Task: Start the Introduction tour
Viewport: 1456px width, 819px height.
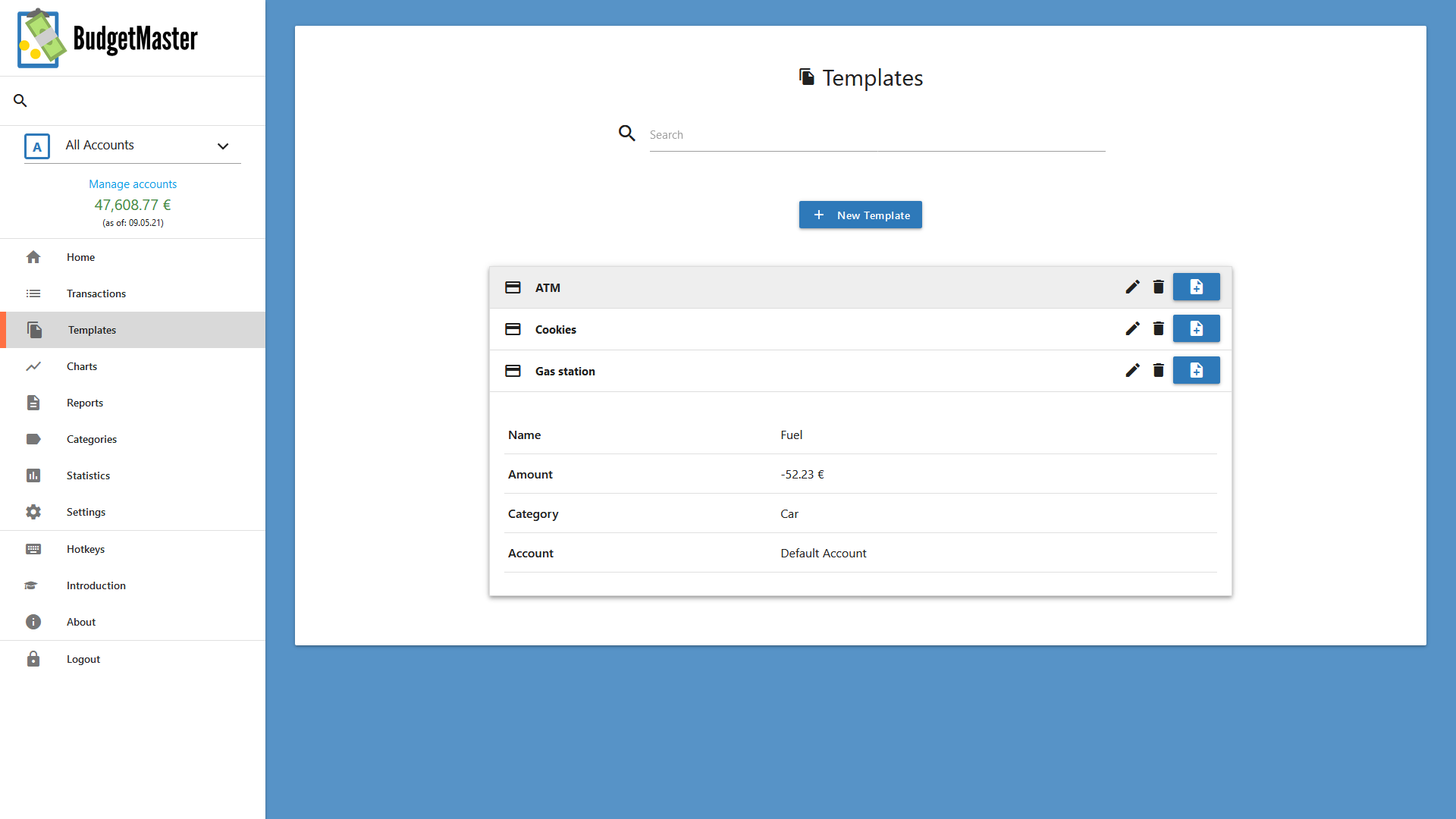Action: pyautogui.click(x=96, y=585)
